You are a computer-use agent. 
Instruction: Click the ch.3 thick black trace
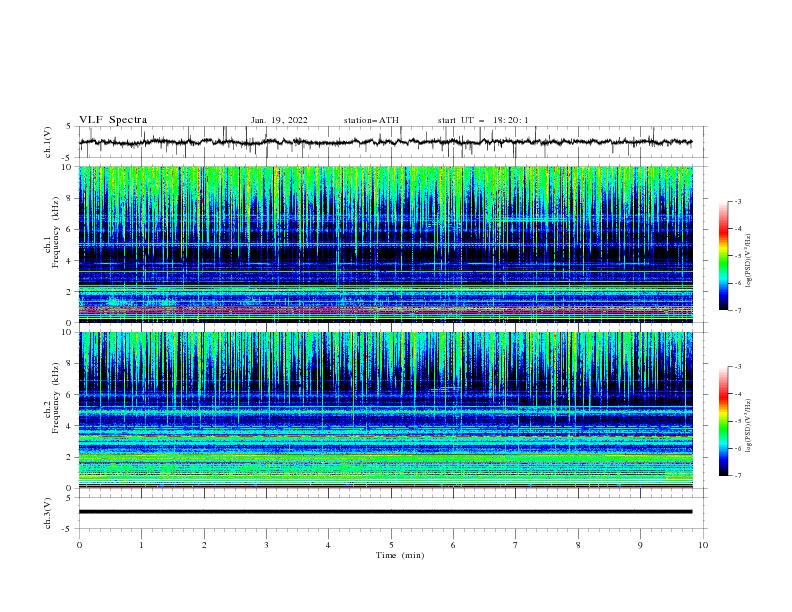[386, 512]
